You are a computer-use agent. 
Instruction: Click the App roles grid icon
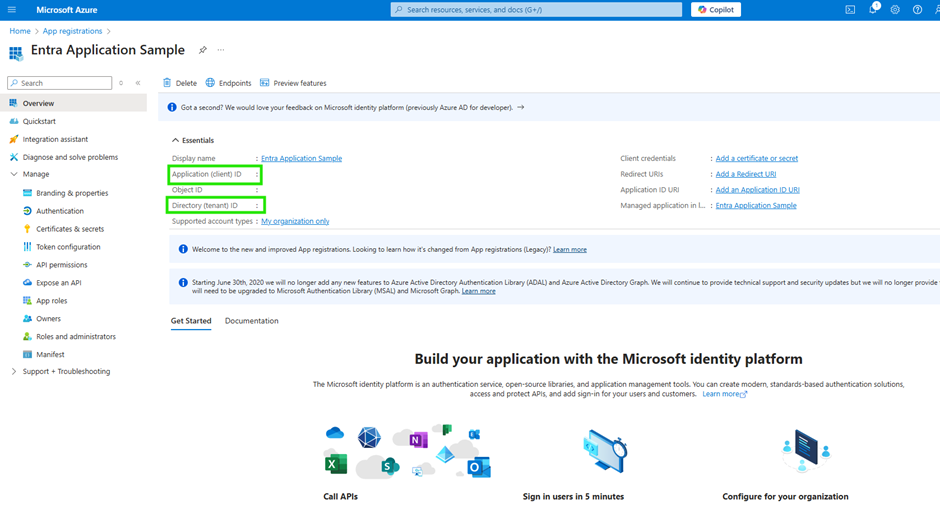[27, 300]
